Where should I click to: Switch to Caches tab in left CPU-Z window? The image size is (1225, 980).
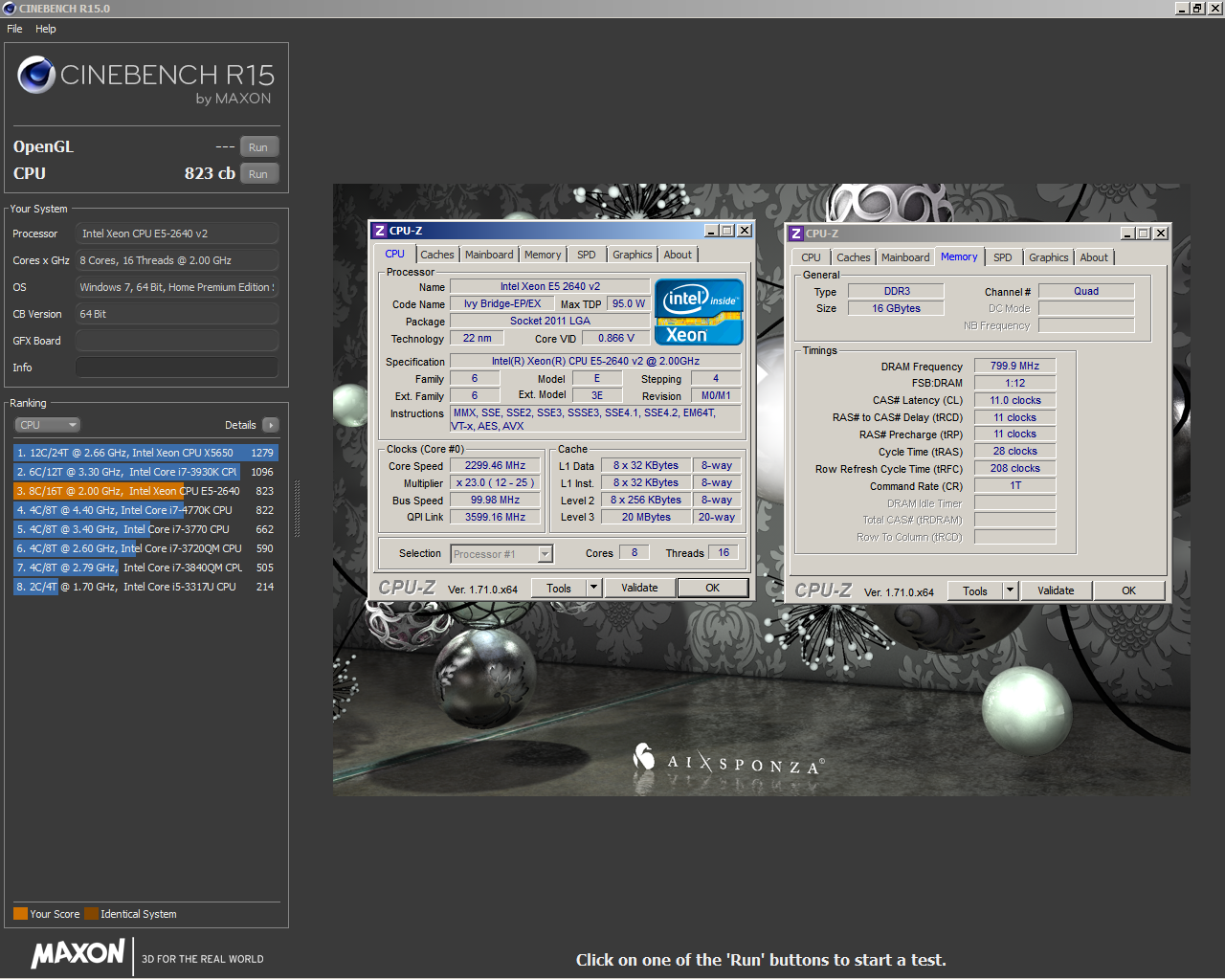click(437, 255)
